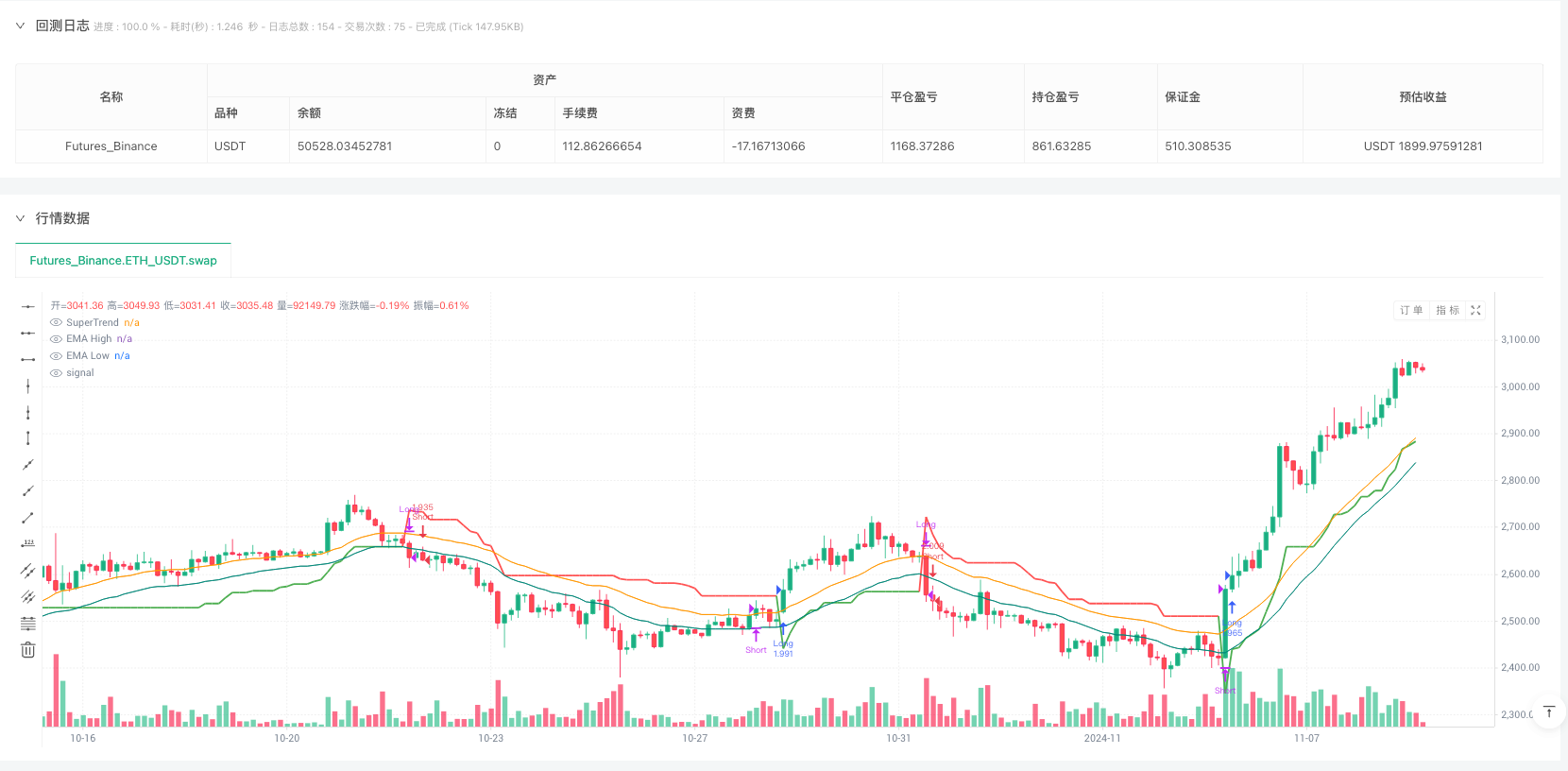Toggle the signal indicator visibility
Viewport: 1568px width, 771px height.
56,373
